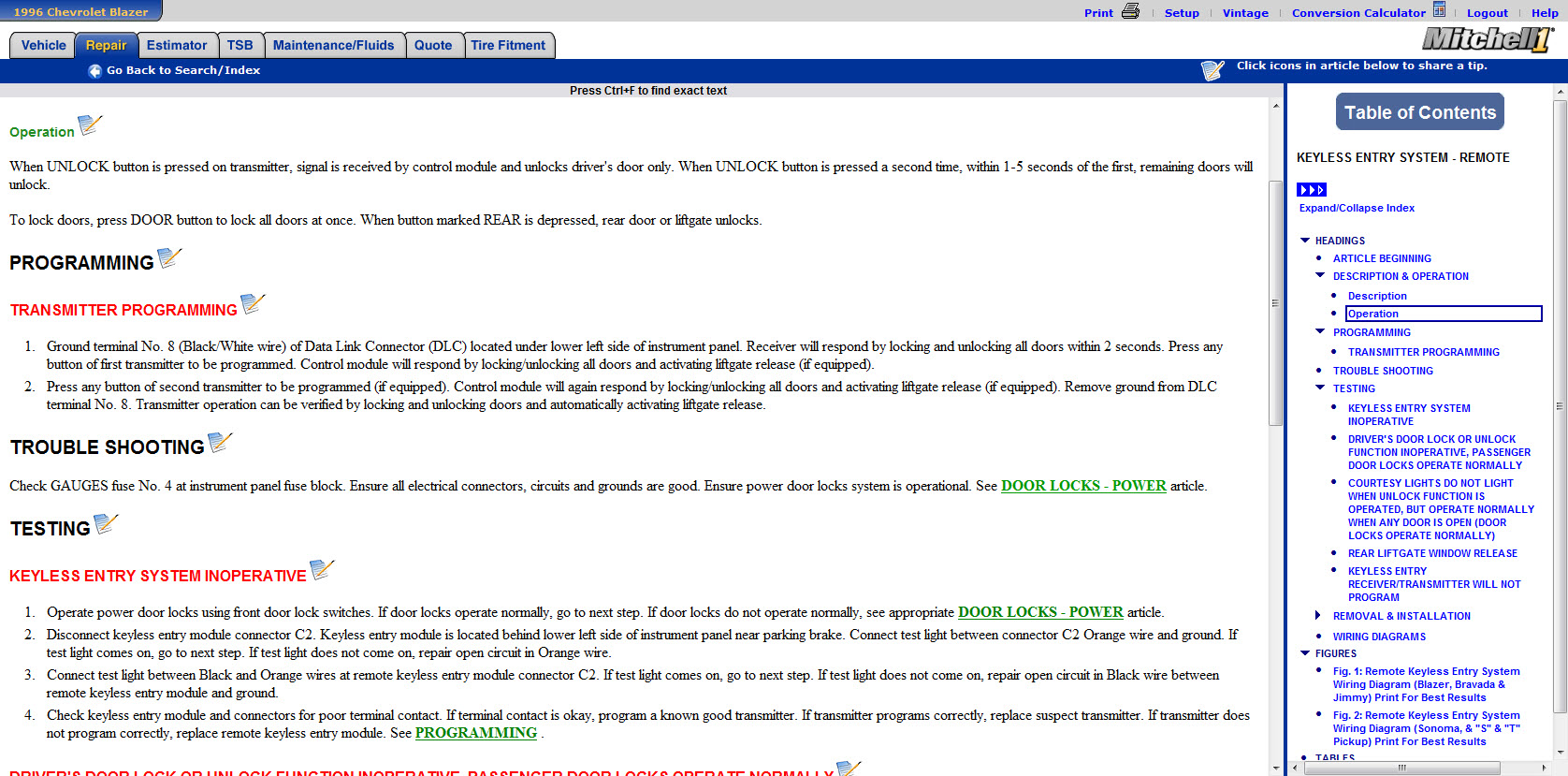Click tip icon next to PROGRAMMING heading

pyautogui.click(x=169, y=257)
